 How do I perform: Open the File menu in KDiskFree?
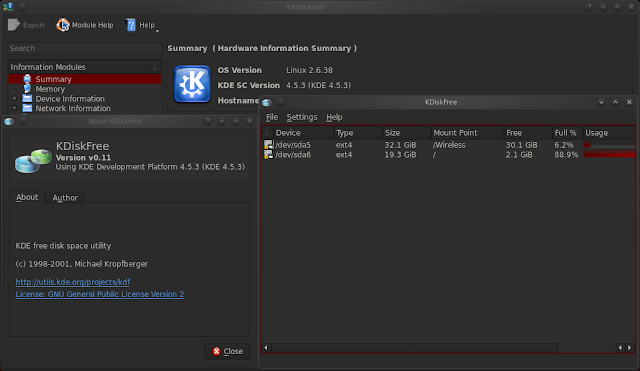click(272, 117)
